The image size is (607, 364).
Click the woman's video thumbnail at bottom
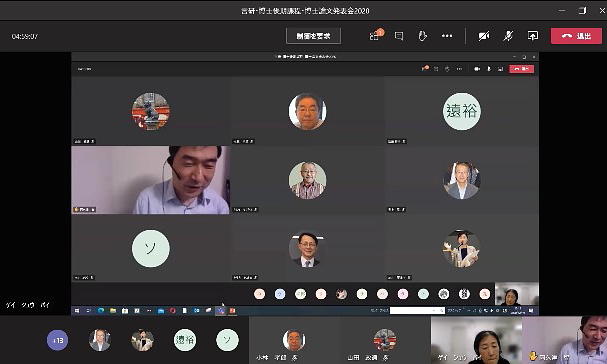point(477,340)
